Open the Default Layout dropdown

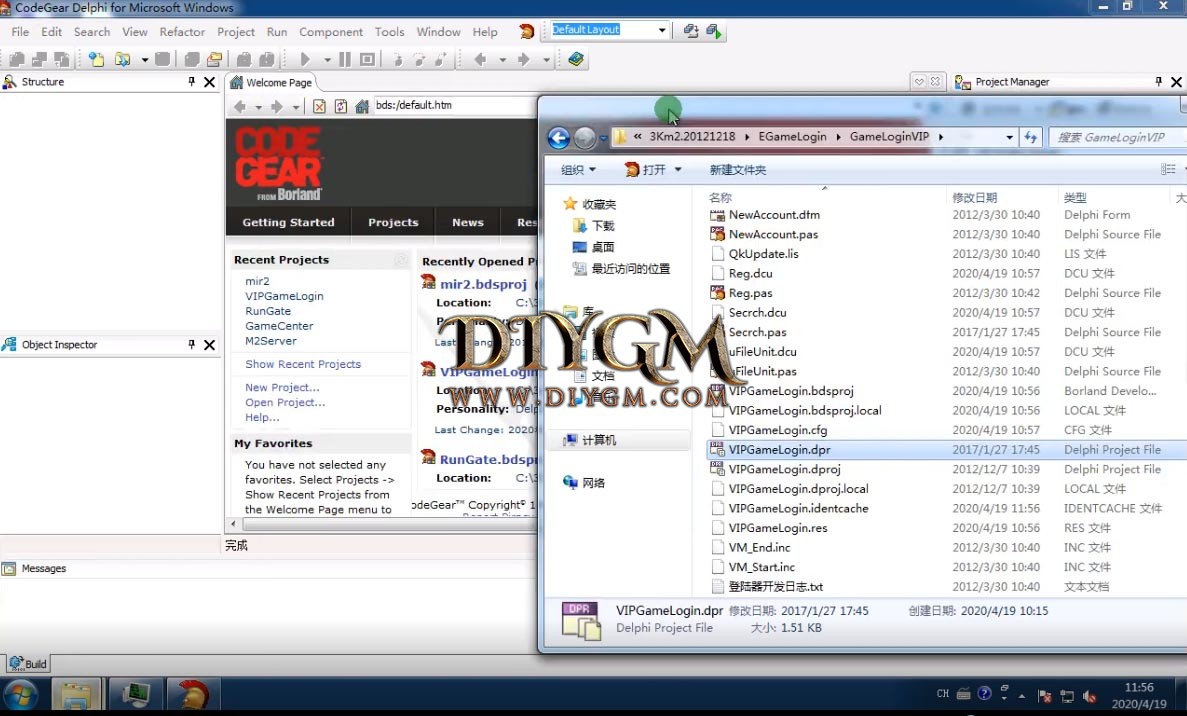pyautogui.click(x=662, y=30)
